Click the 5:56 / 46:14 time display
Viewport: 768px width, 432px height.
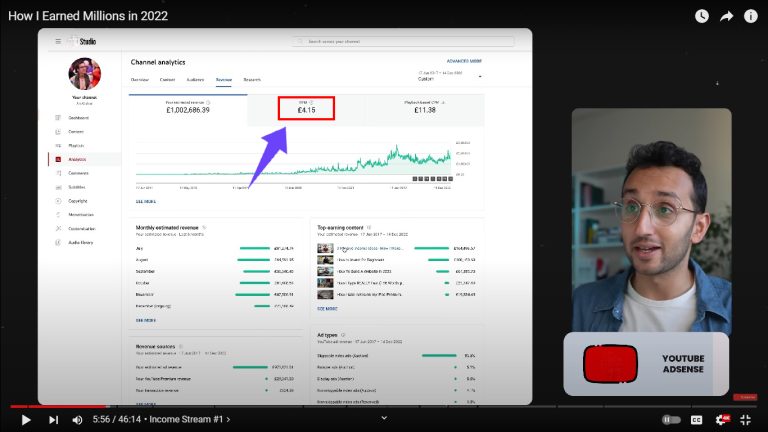pyautogui.click(x=117, y=419)
